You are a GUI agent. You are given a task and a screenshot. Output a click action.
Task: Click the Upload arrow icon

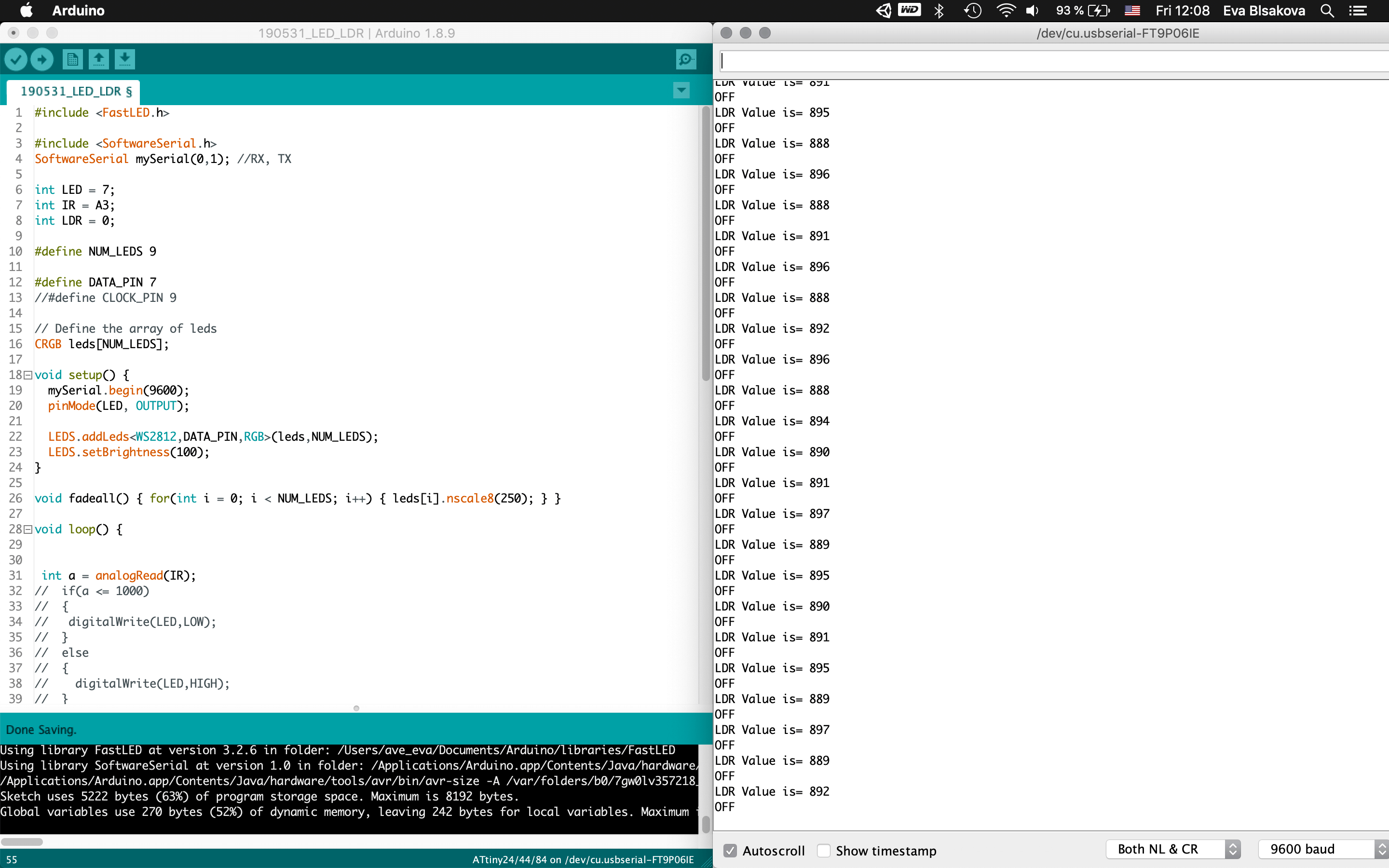(42, 59)
